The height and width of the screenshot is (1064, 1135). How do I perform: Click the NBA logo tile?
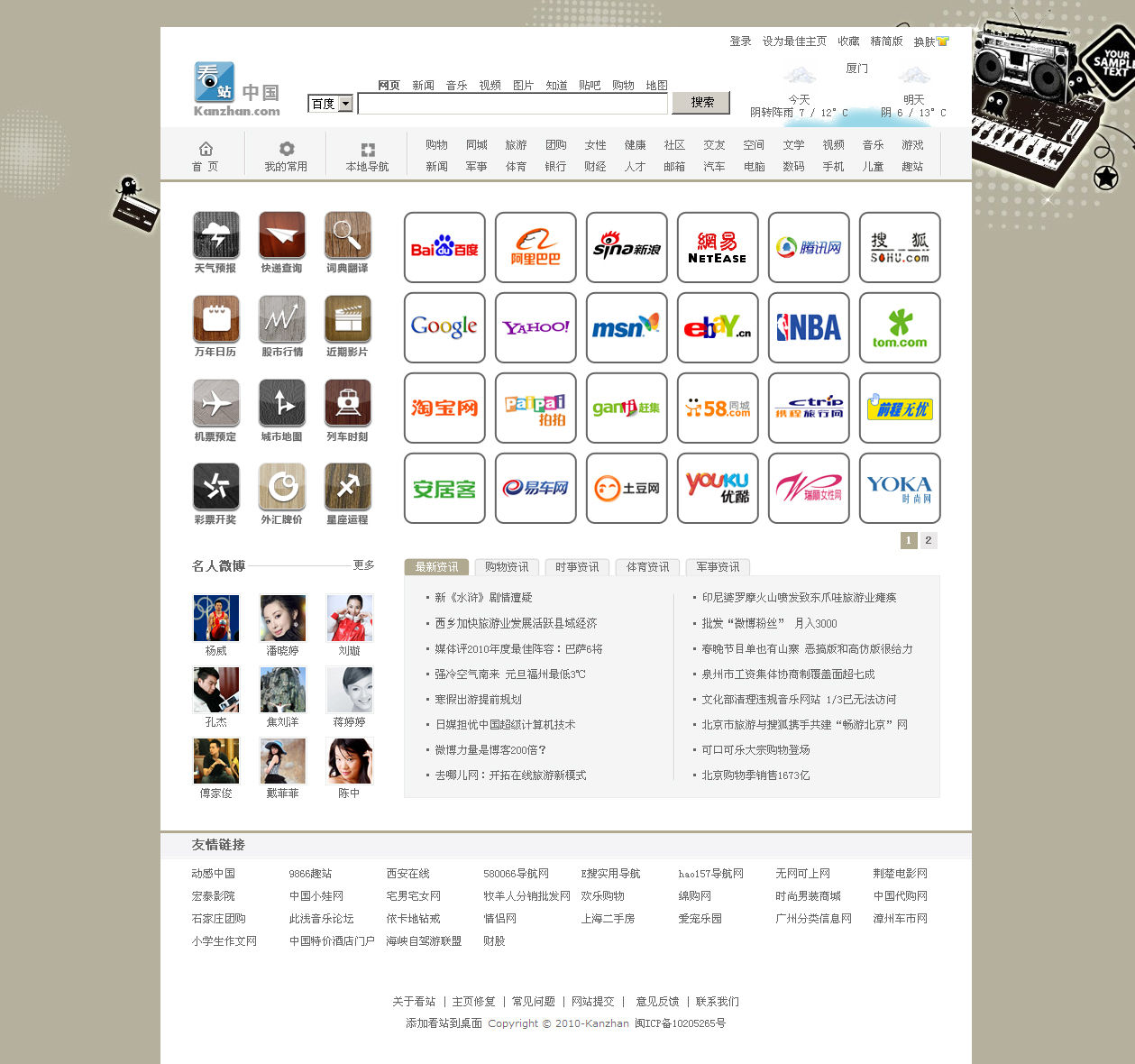(809, 327)
